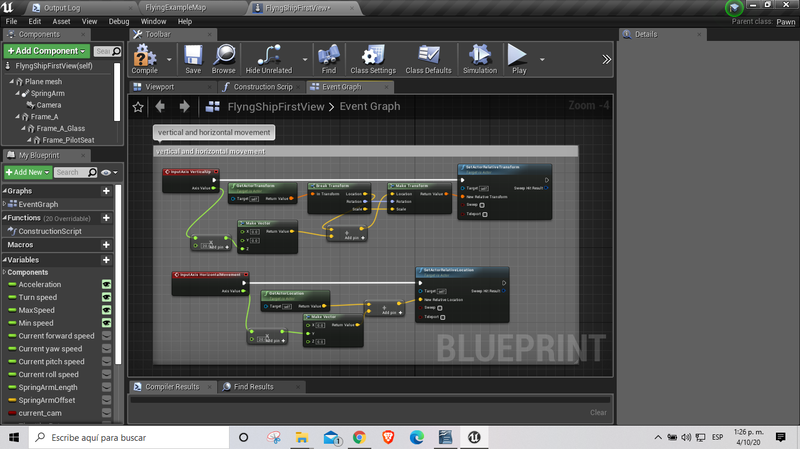This screenshot has height=449, width=800.
Task: Open Windows Start menu
Action: [14, 437]
